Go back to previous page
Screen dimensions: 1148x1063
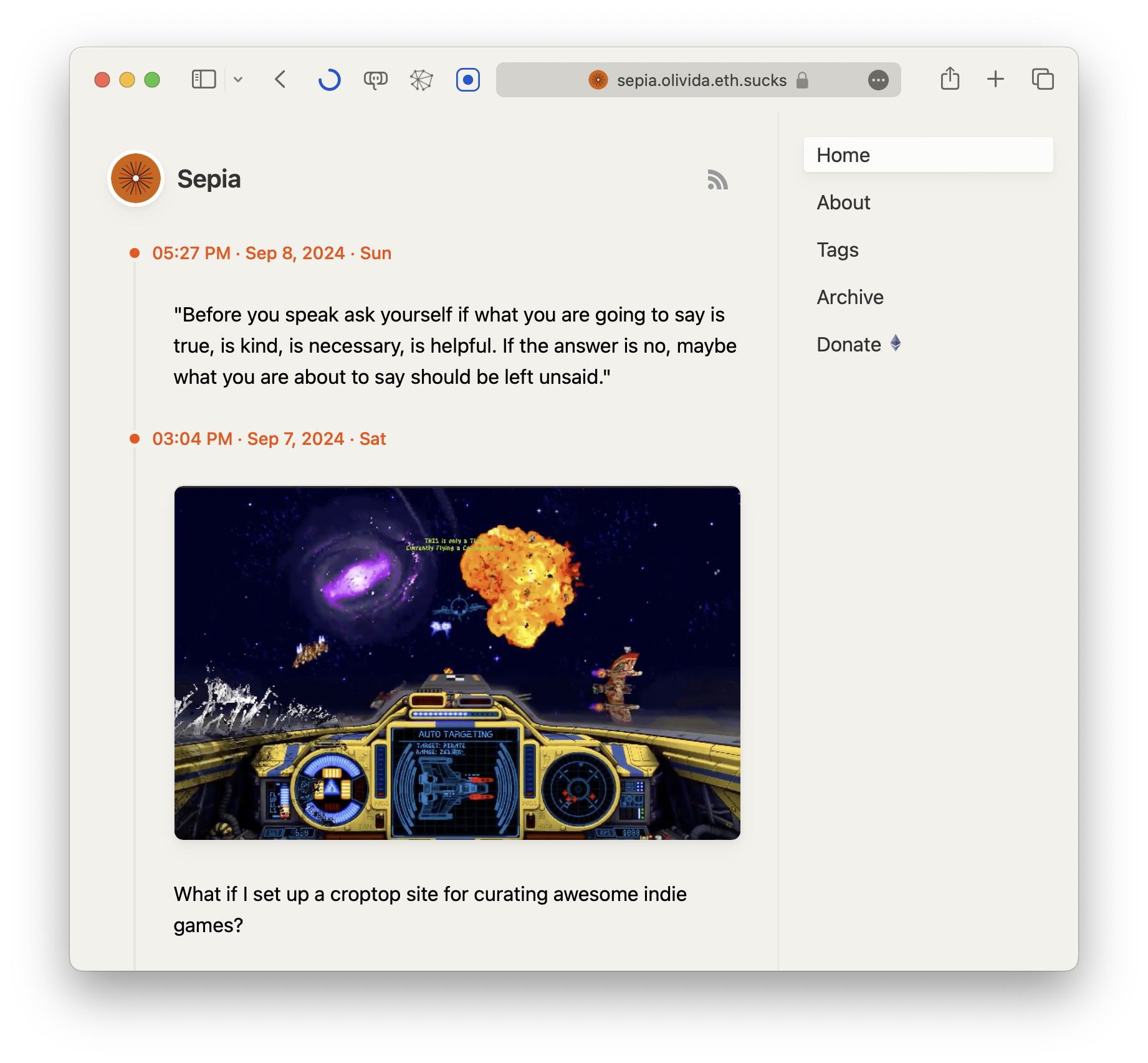(x=280, y=80)
